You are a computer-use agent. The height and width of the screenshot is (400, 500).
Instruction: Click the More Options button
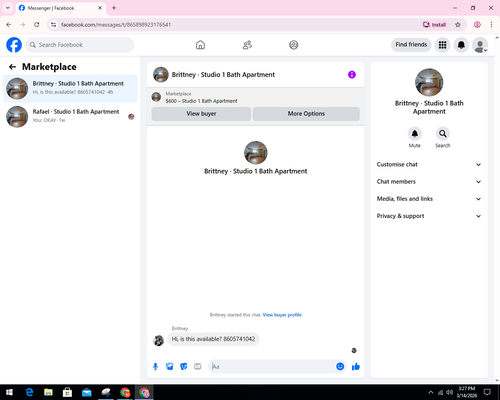306,114
